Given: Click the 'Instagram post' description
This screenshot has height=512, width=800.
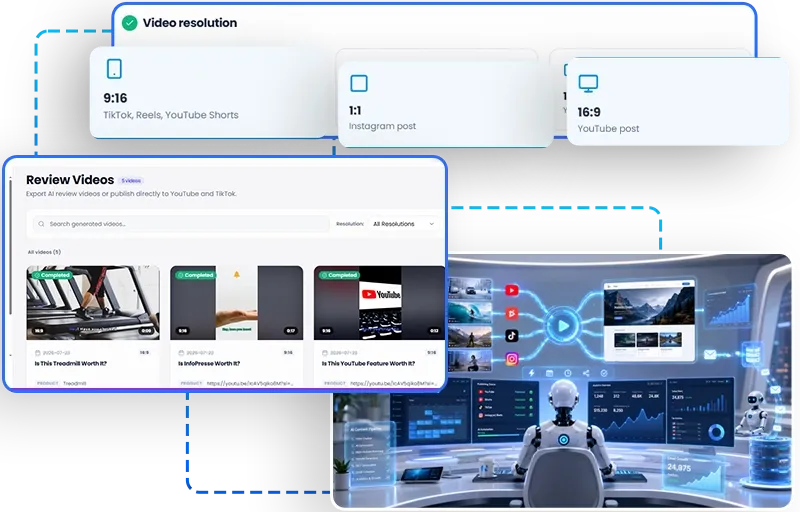Looking at the screenshot, I should coord(382,126).
